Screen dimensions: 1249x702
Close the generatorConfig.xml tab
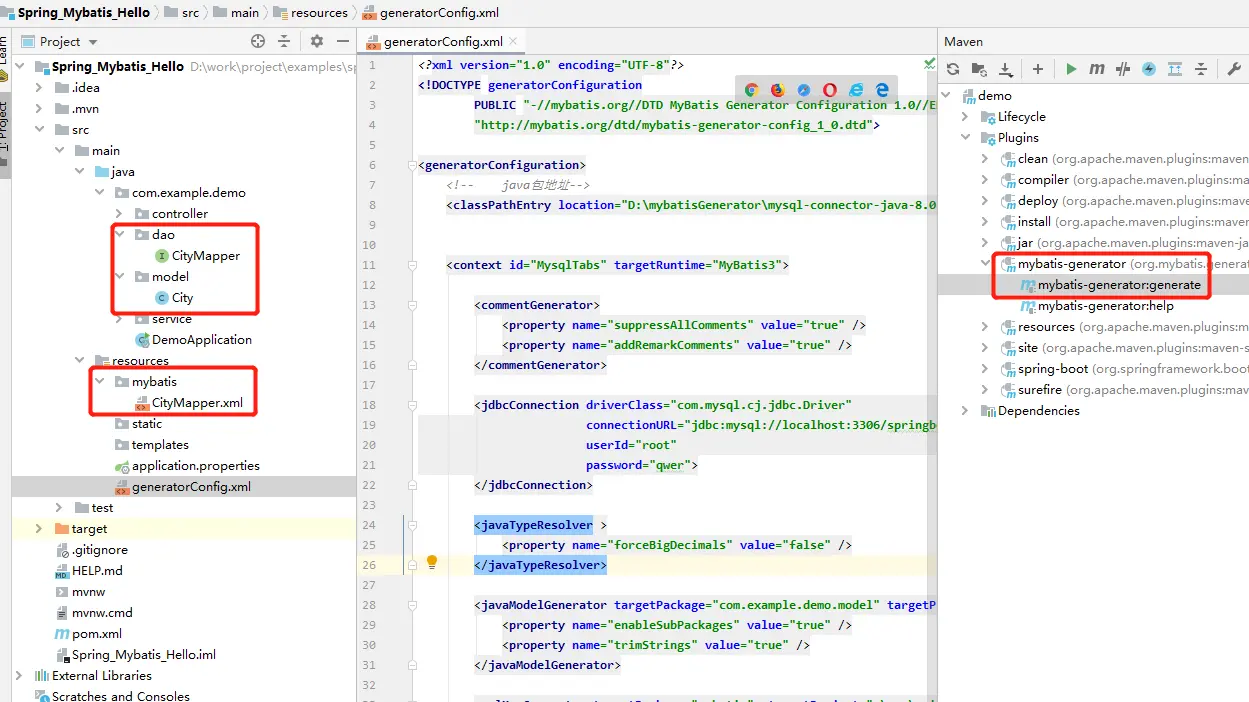pos(515,41)
